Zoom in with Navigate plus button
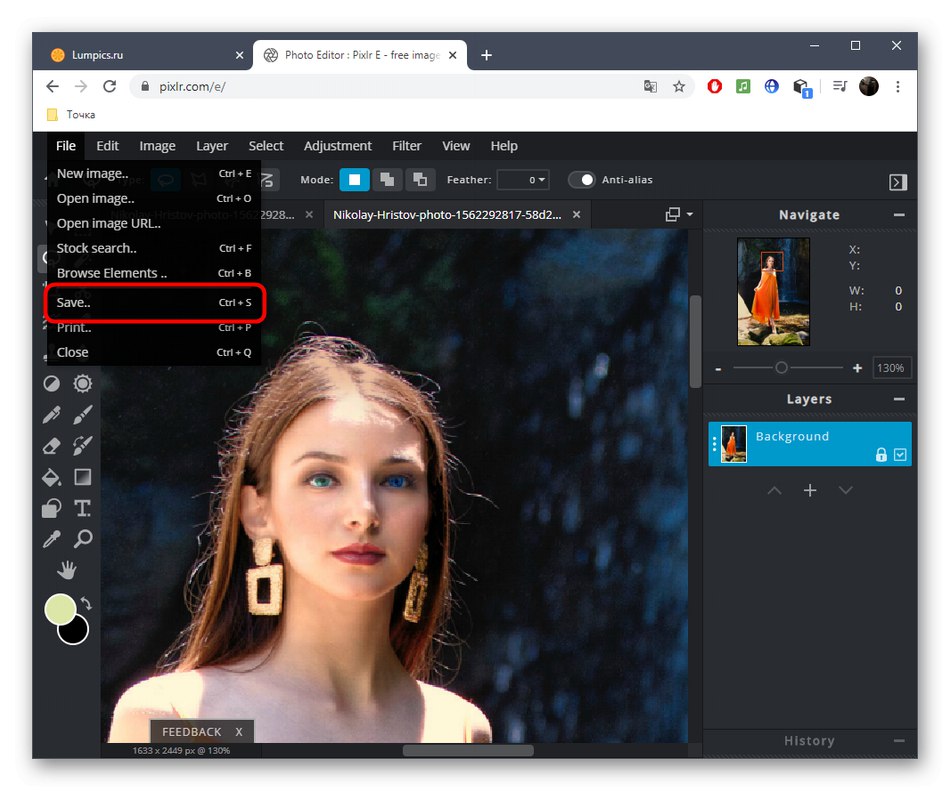Image resolution: width=950 pixels, height=791 pixels. point(857,368)
